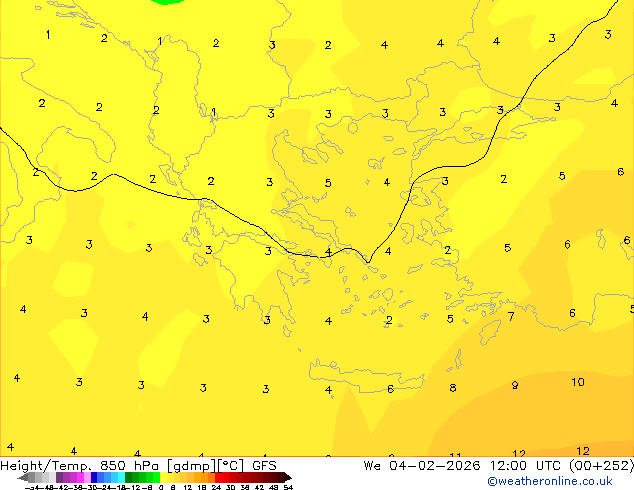Click the temperature value '9' on the map
The height and width of the screenshot is (490, 634).
pos(515,385)
